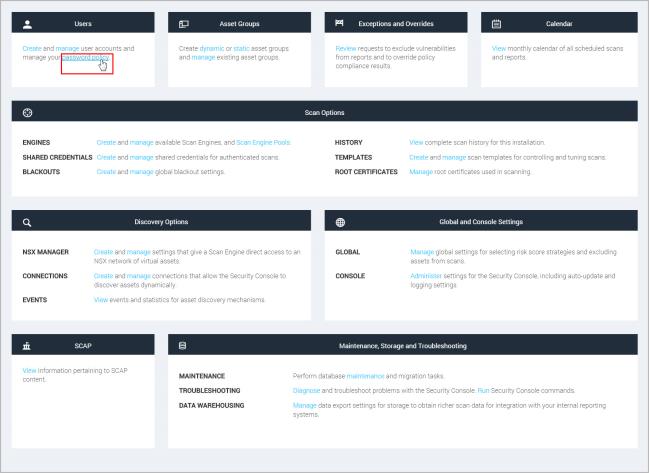The width and height of the screenshot is (649, 473).
Task: Click the Maintenance, Storage and Troubleshooting icon
Action: pyautogui.click(x=183, y=346)
